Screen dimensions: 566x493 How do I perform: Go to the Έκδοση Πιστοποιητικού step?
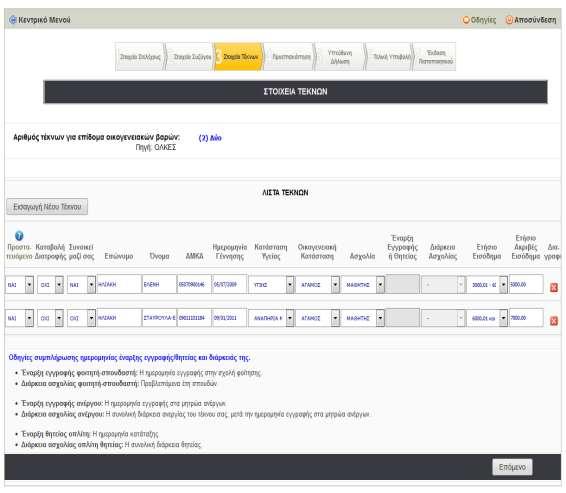pos(435,57)
